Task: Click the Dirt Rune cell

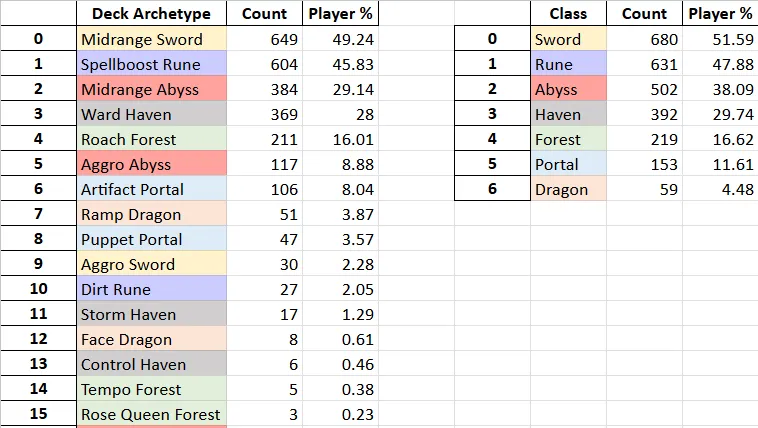Action: pyautogui.click(x=151, y=289)
